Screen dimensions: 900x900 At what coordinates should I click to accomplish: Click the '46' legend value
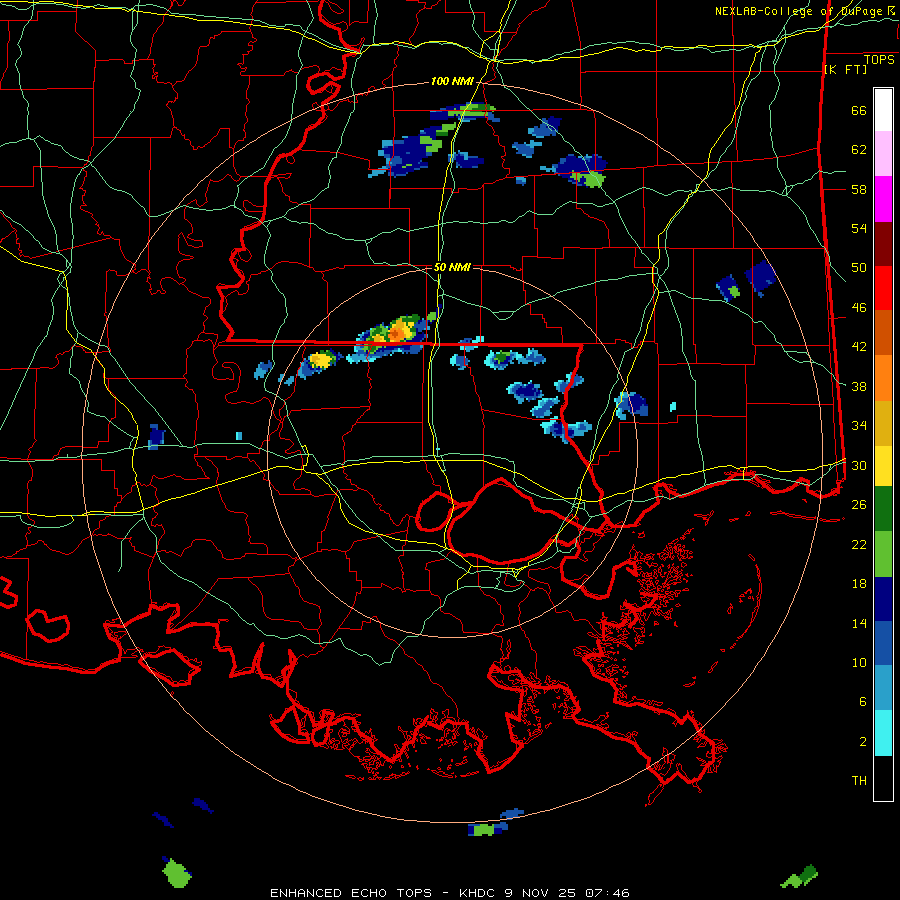point(859,308)
